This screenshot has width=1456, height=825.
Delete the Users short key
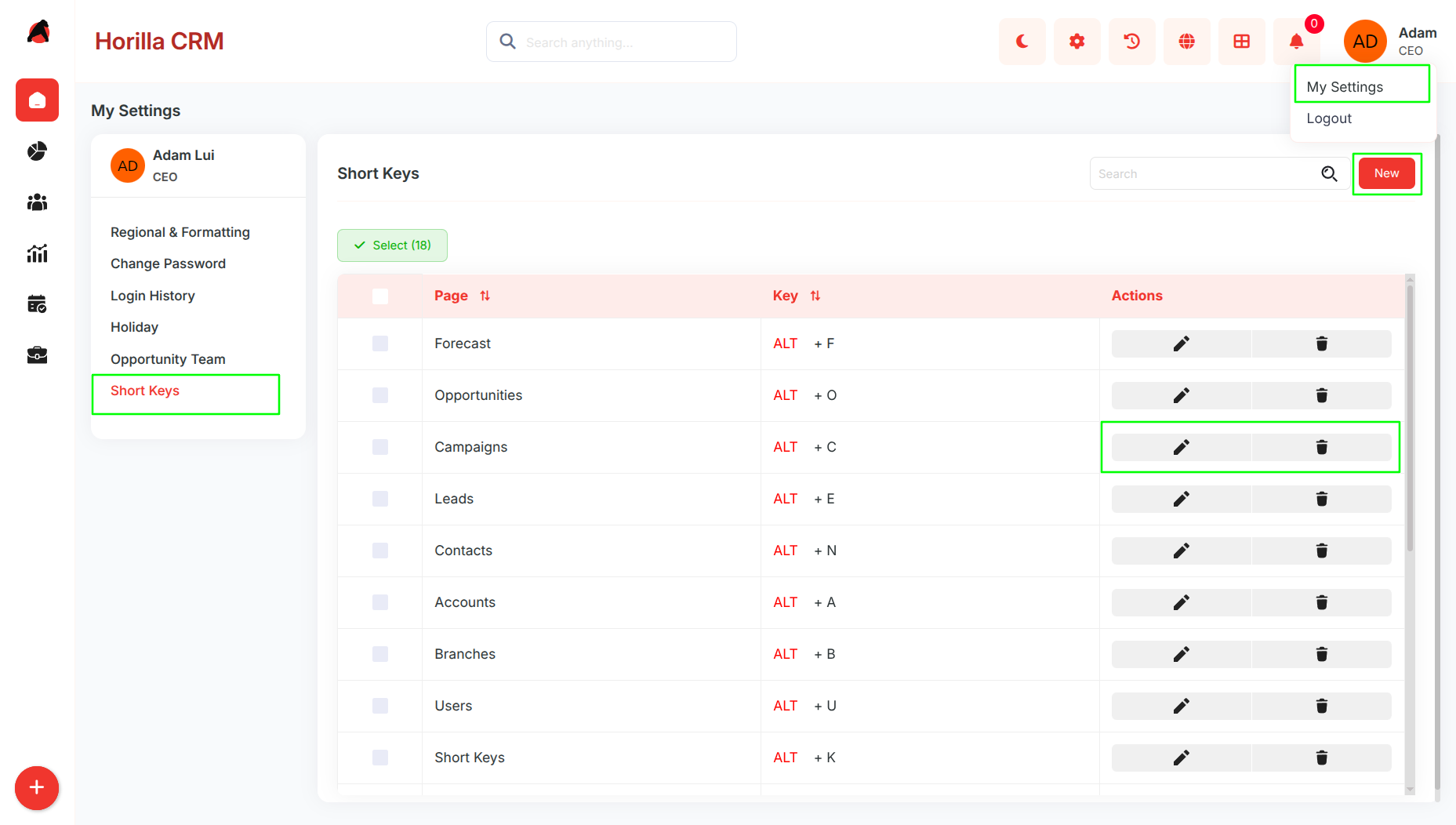pyautogui.click(x=1322, y=706)
